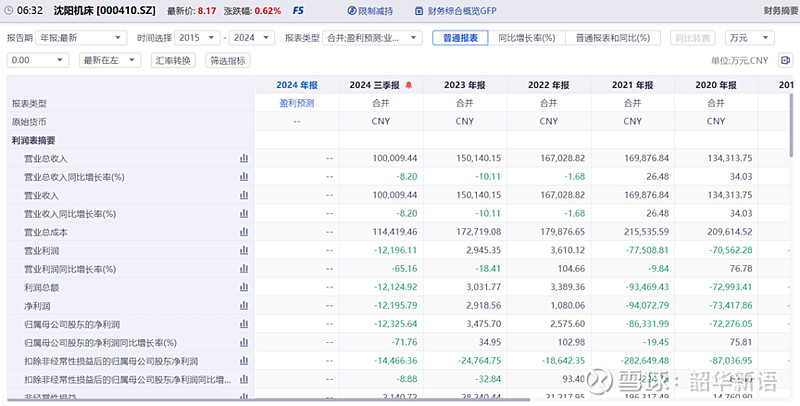This screenshot has width=800, height=406.
Task: Click the 利润表摘要 section heading
Action: point(34,140)
